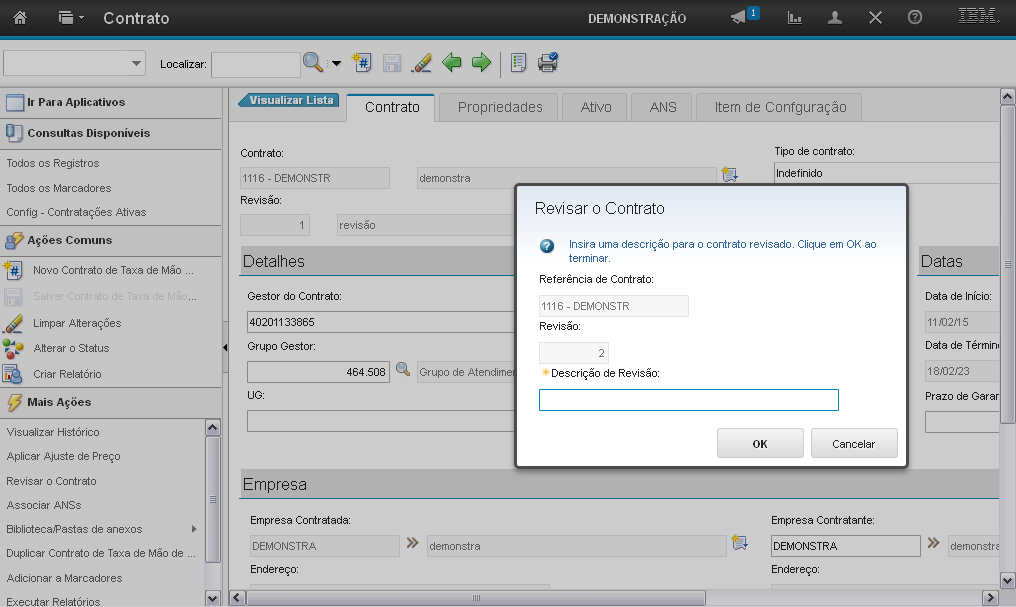Select Adicionar a Marcadores action

[64, 578]
